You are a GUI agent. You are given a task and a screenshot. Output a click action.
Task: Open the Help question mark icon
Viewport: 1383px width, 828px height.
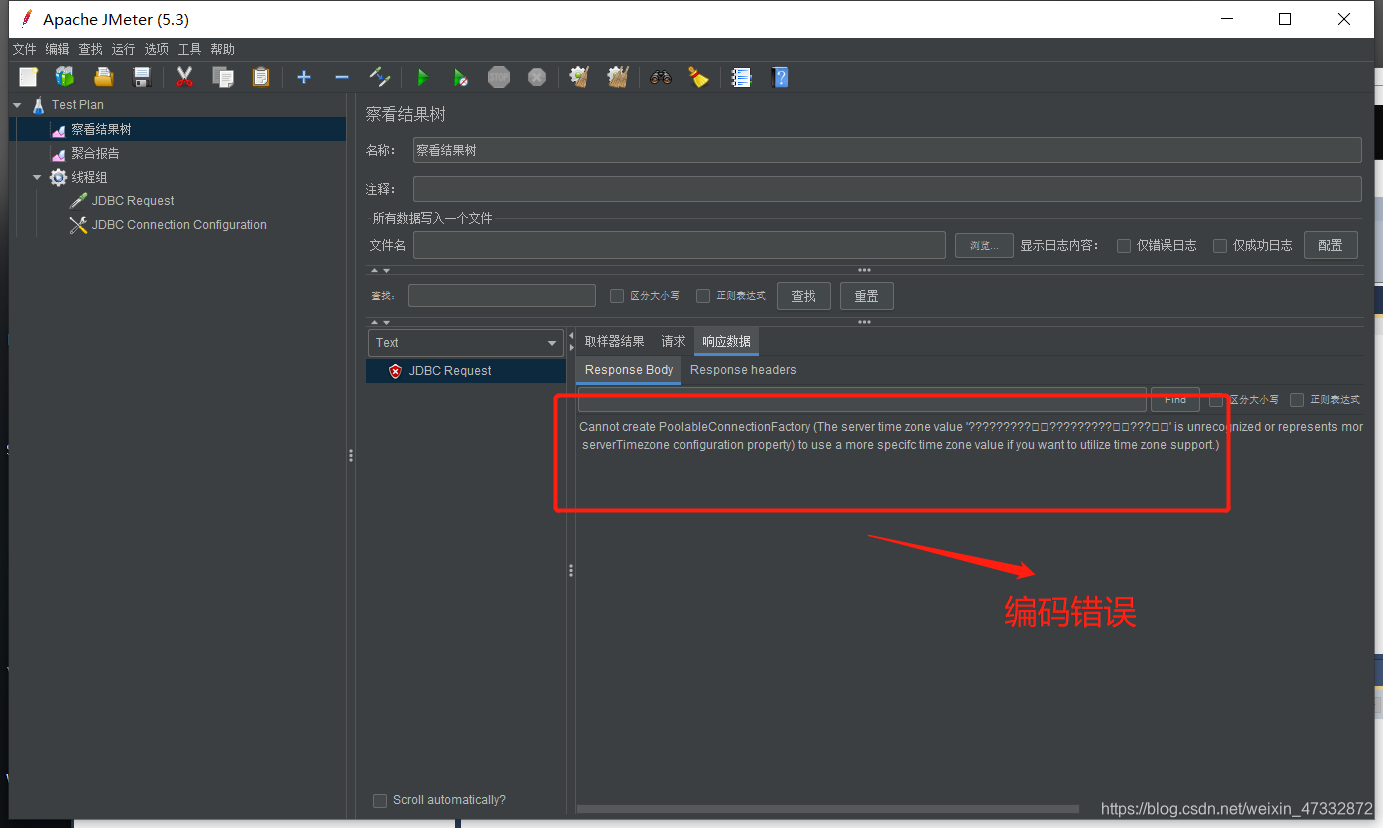(x=780, y=77)
